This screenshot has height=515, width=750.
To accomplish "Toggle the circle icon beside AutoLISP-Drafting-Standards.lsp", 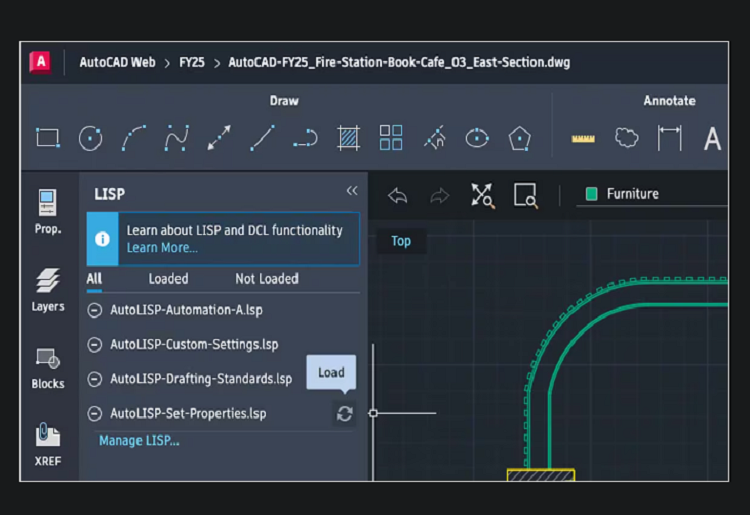I will point(95,379).
